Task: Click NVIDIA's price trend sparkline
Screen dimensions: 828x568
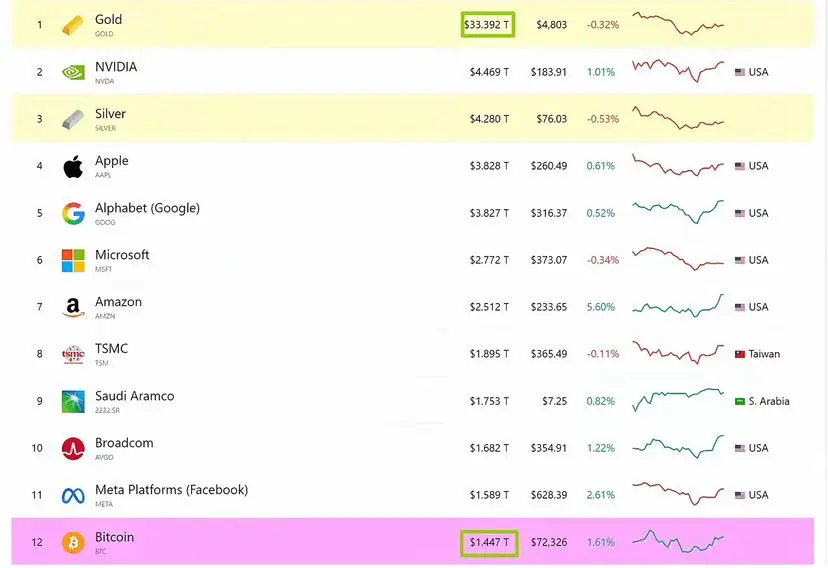Action: pos(678,71)
